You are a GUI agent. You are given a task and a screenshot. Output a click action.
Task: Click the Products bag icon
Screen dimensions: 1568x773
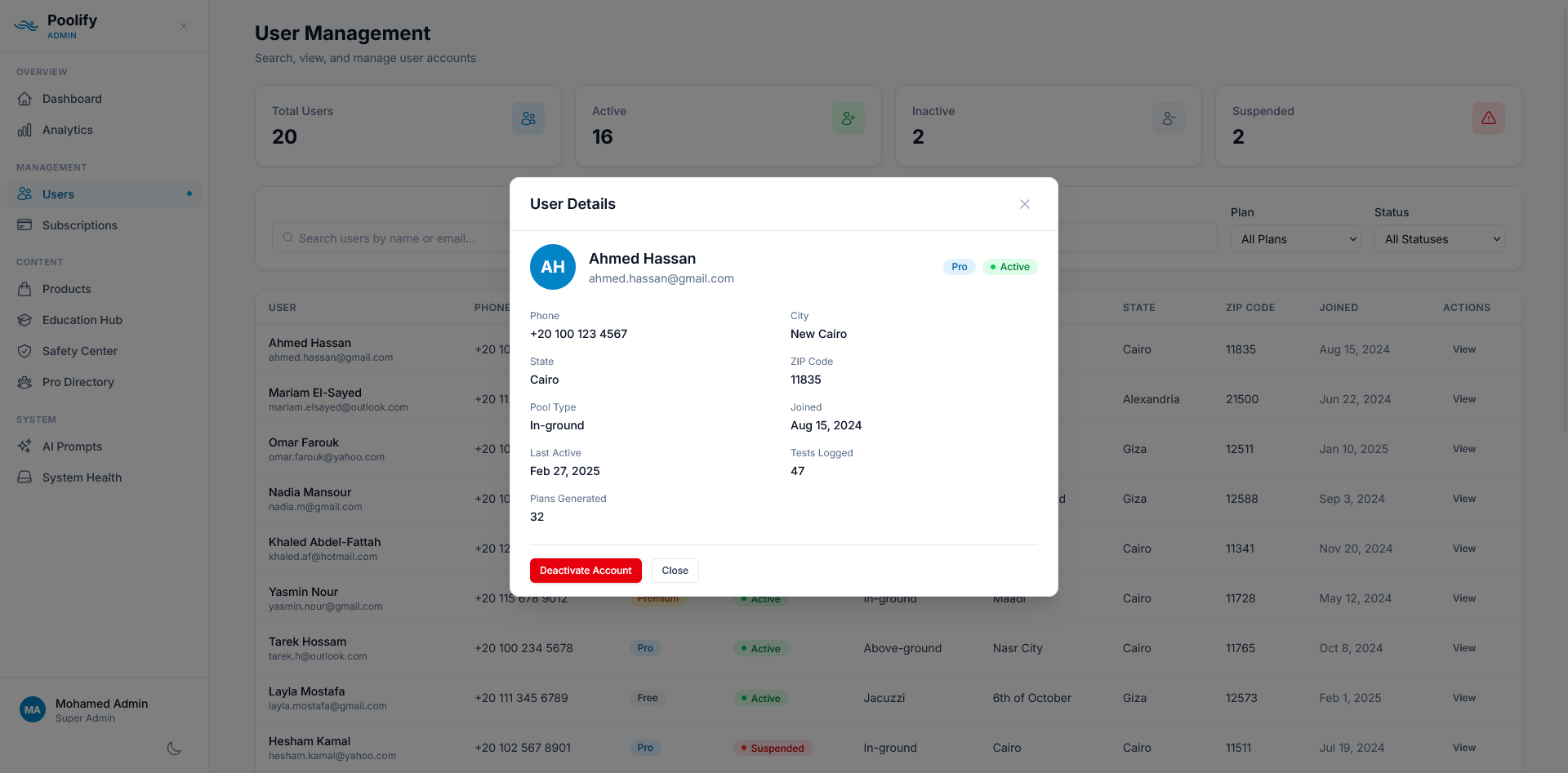click(24, 289)
